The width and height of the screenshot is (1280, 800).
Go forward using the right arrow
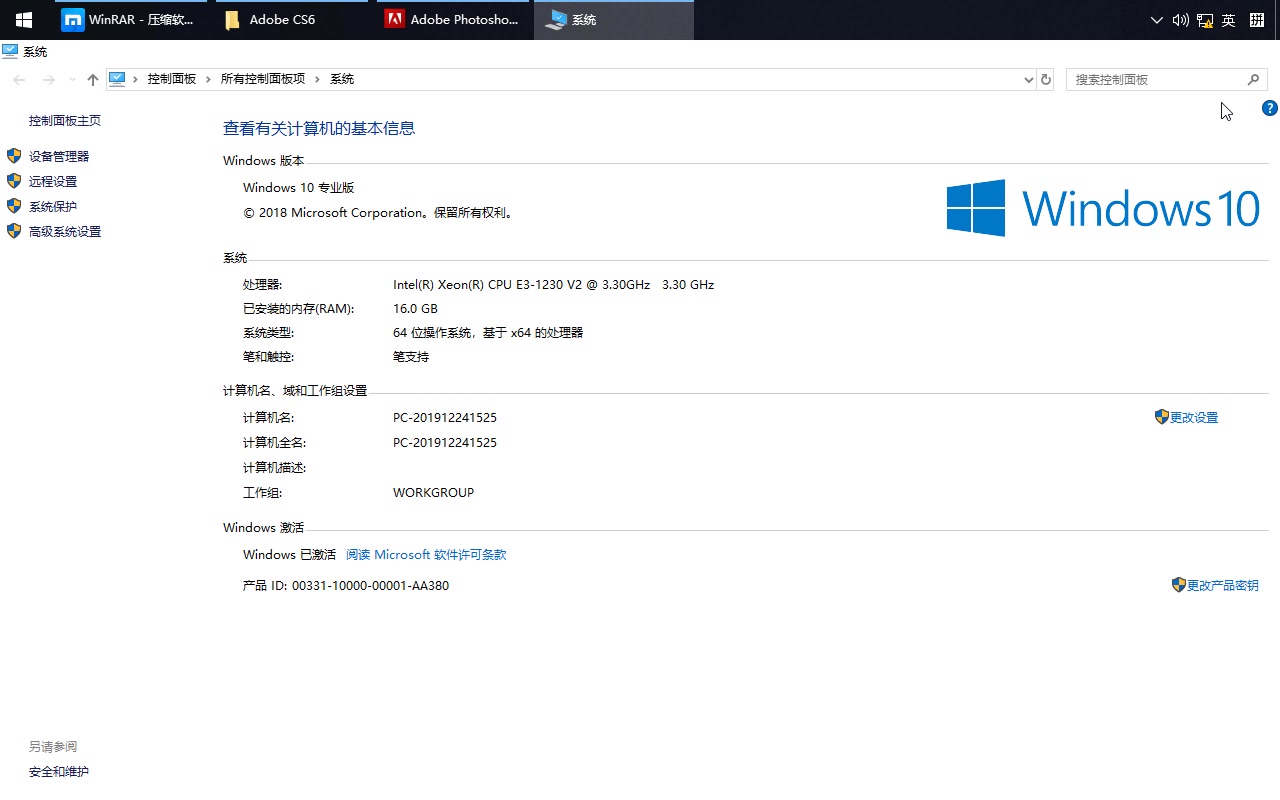tap(48, 79)
